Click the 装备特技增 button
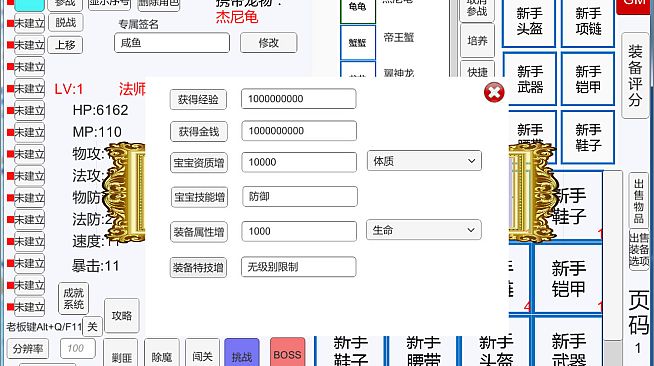The image size is (654, 366). pos(198,268)
